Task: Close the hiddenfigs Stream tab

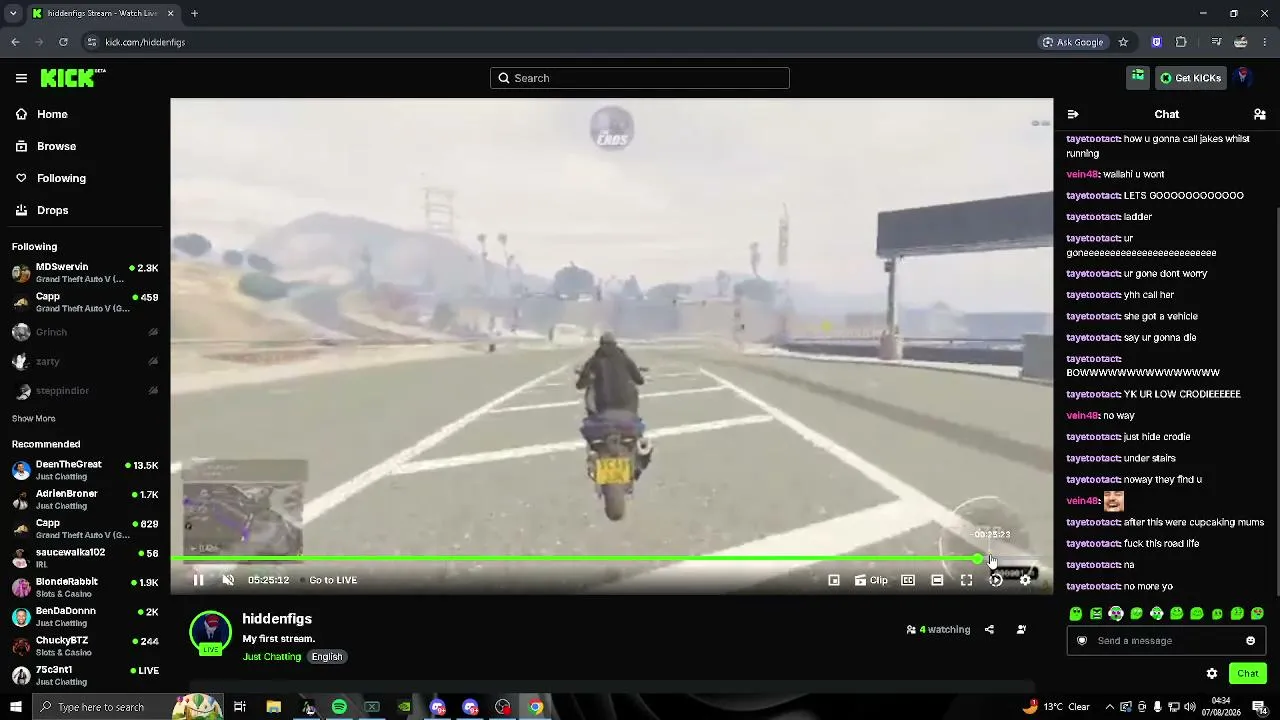Action: (170, 13)
